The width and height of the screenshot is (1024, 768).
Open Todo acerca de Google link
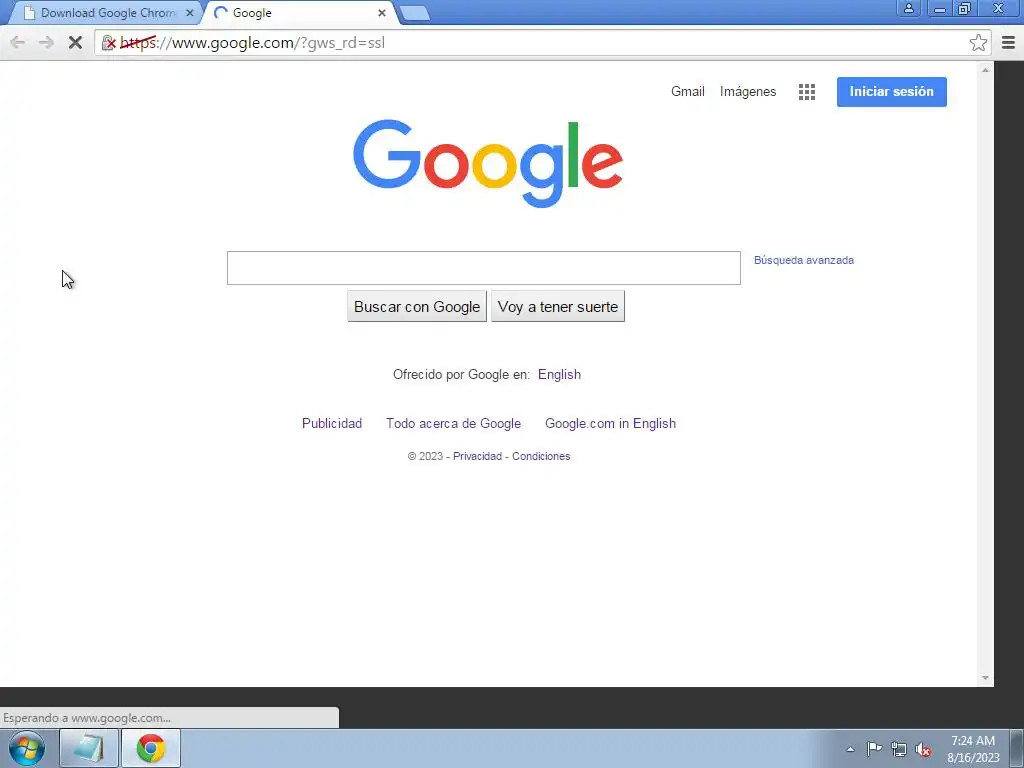coord(453,423)
